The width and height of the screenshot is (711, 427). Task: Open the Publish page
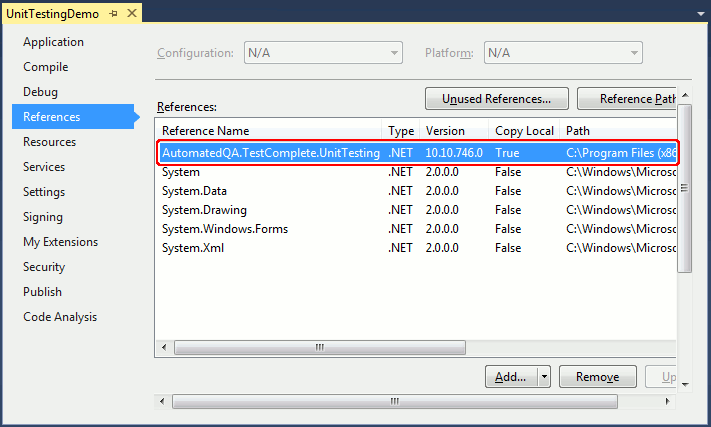pos(43,291)
